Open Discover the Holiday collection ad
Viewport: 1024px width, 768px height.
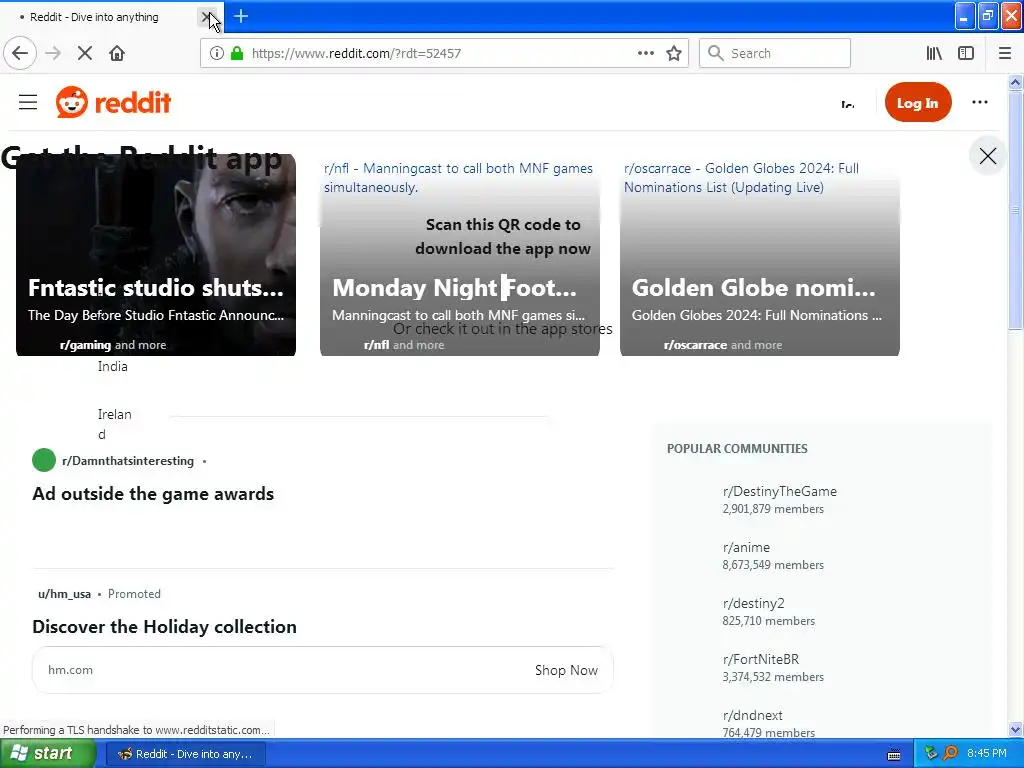tap(165, 627)
